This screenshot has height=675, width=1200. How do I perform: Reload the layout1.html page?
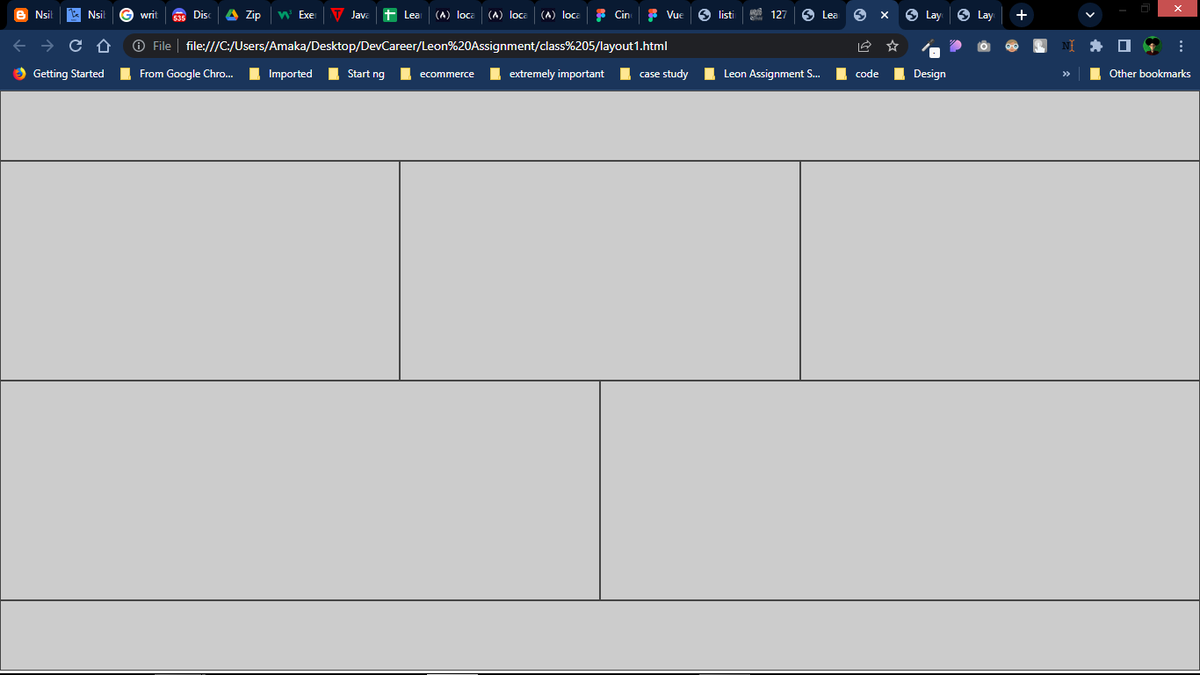75,46
